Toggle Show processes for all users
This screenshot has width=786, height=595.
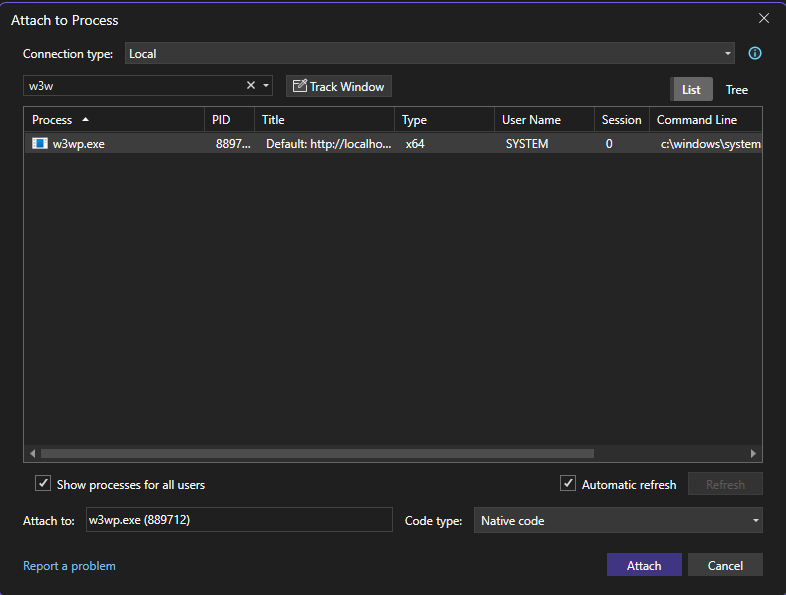(43, 484)
